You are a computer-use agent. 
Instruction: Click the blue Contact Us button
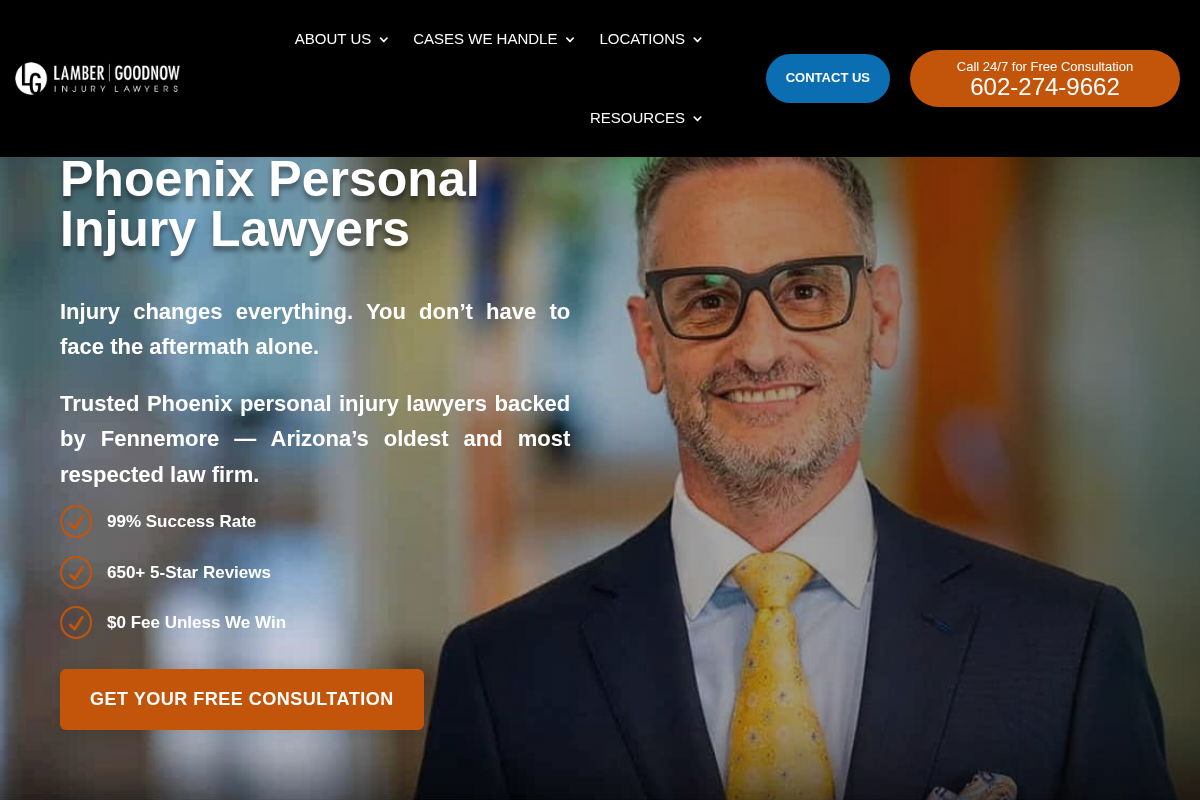[828, 78]
